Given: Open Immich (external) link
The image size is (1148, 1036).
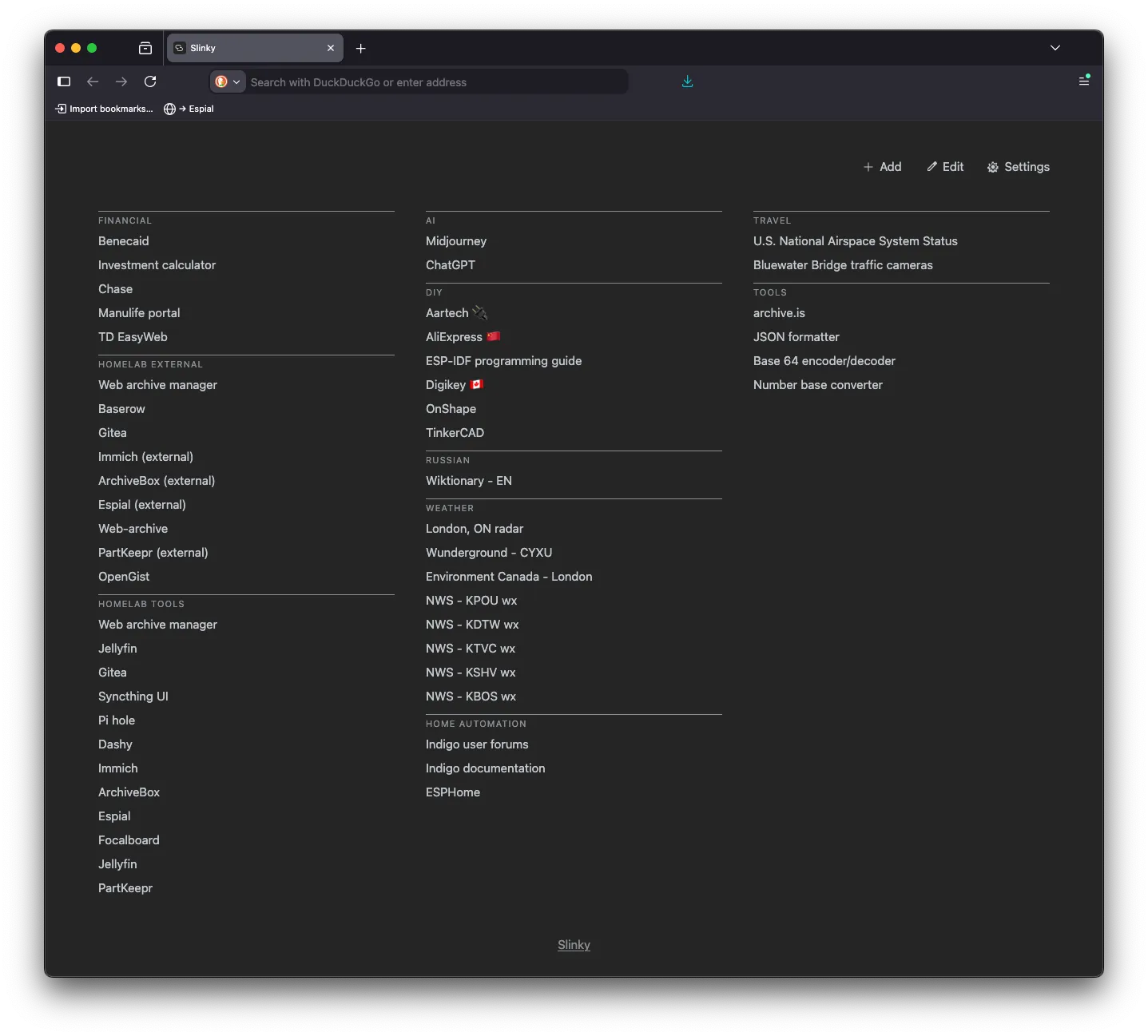Looking at the screenshot, I should click(x=145, y=457).
